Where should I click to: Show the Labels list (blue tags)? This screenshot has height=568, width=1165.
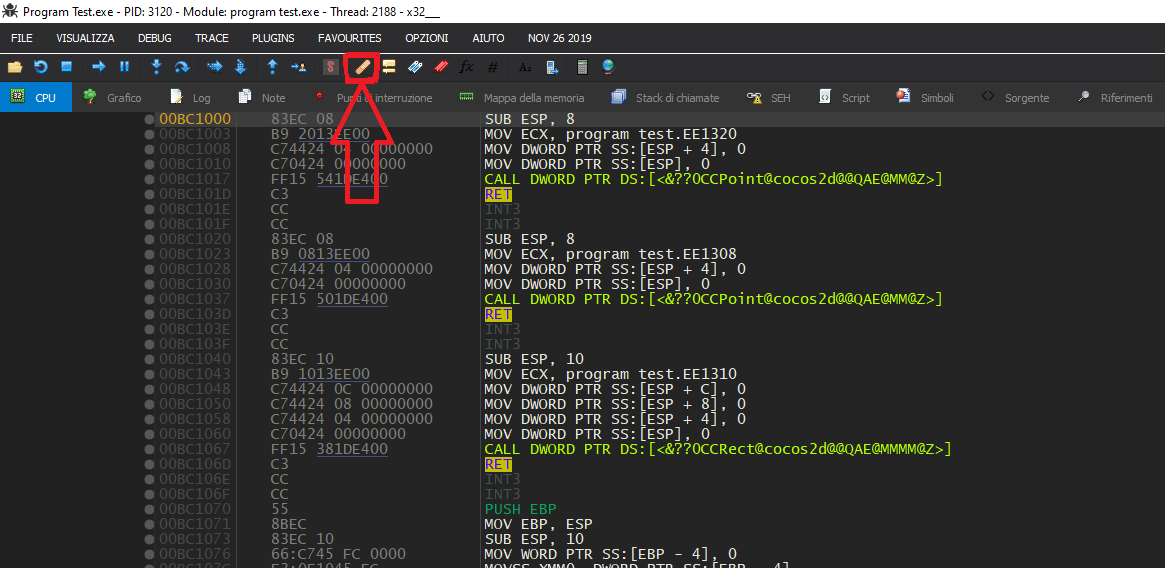click(x=415, y=67)
